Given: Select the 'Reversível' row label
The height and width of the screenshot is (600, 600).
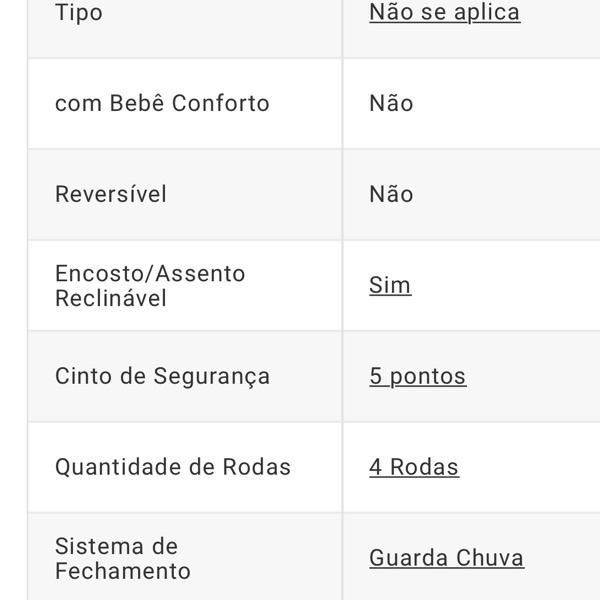Looking at the screenshot, I should click(x=111, y=194).
